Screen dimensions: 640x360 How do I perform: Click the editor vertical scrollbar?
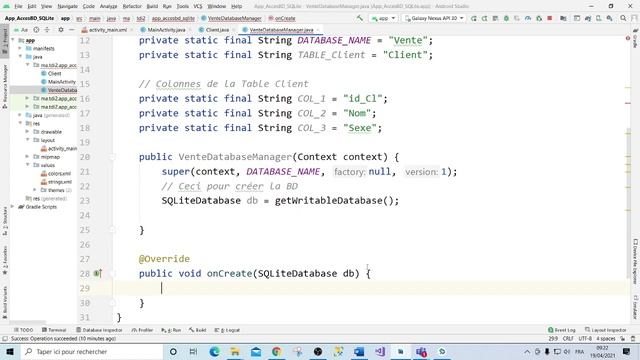click(x=628, y=204)
